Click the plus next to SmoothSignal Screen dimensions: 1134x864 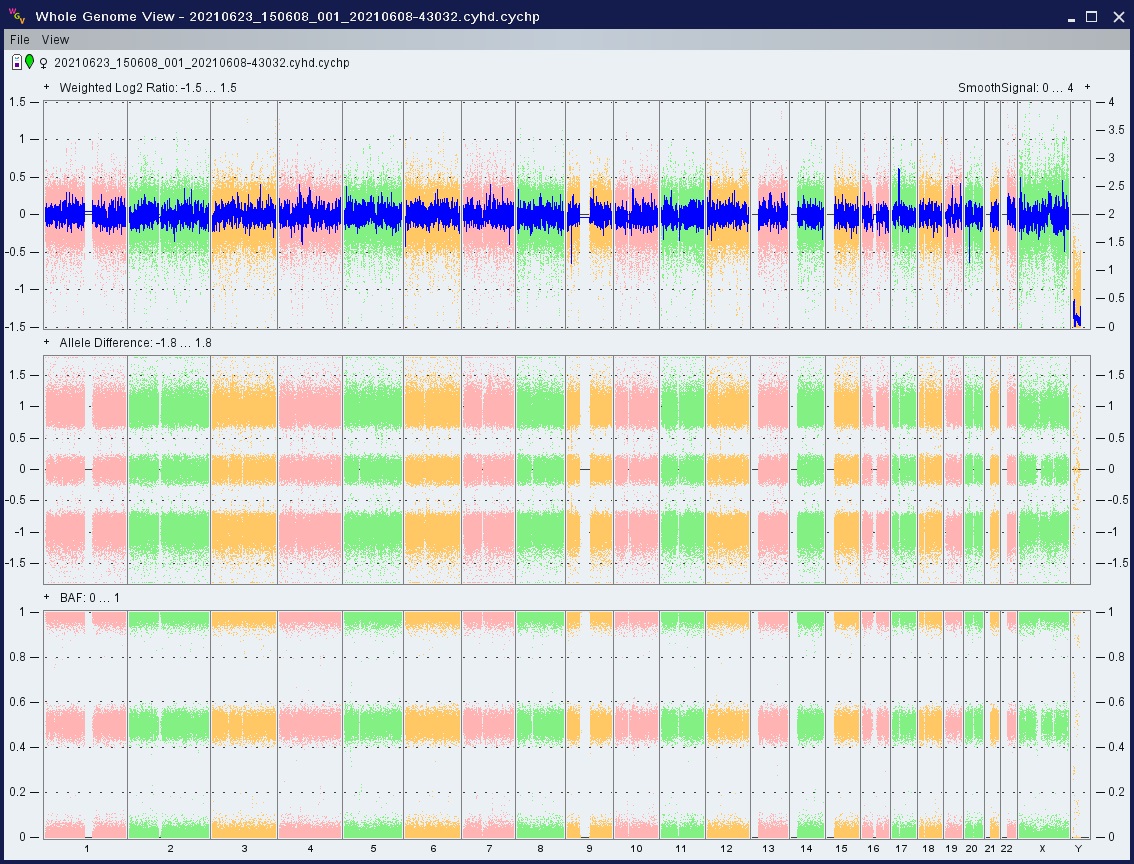(1087, 88)
